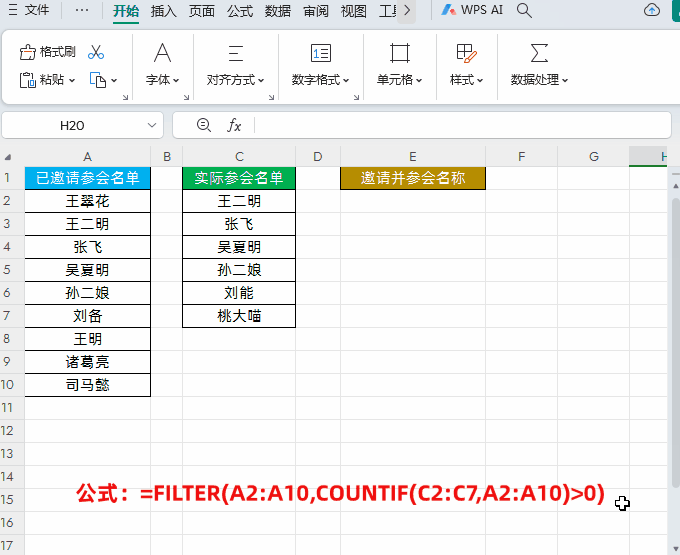Expand the Name Box dropdown arrow
The height and width of the screenshot is (555, 680).
click(152, 126)
